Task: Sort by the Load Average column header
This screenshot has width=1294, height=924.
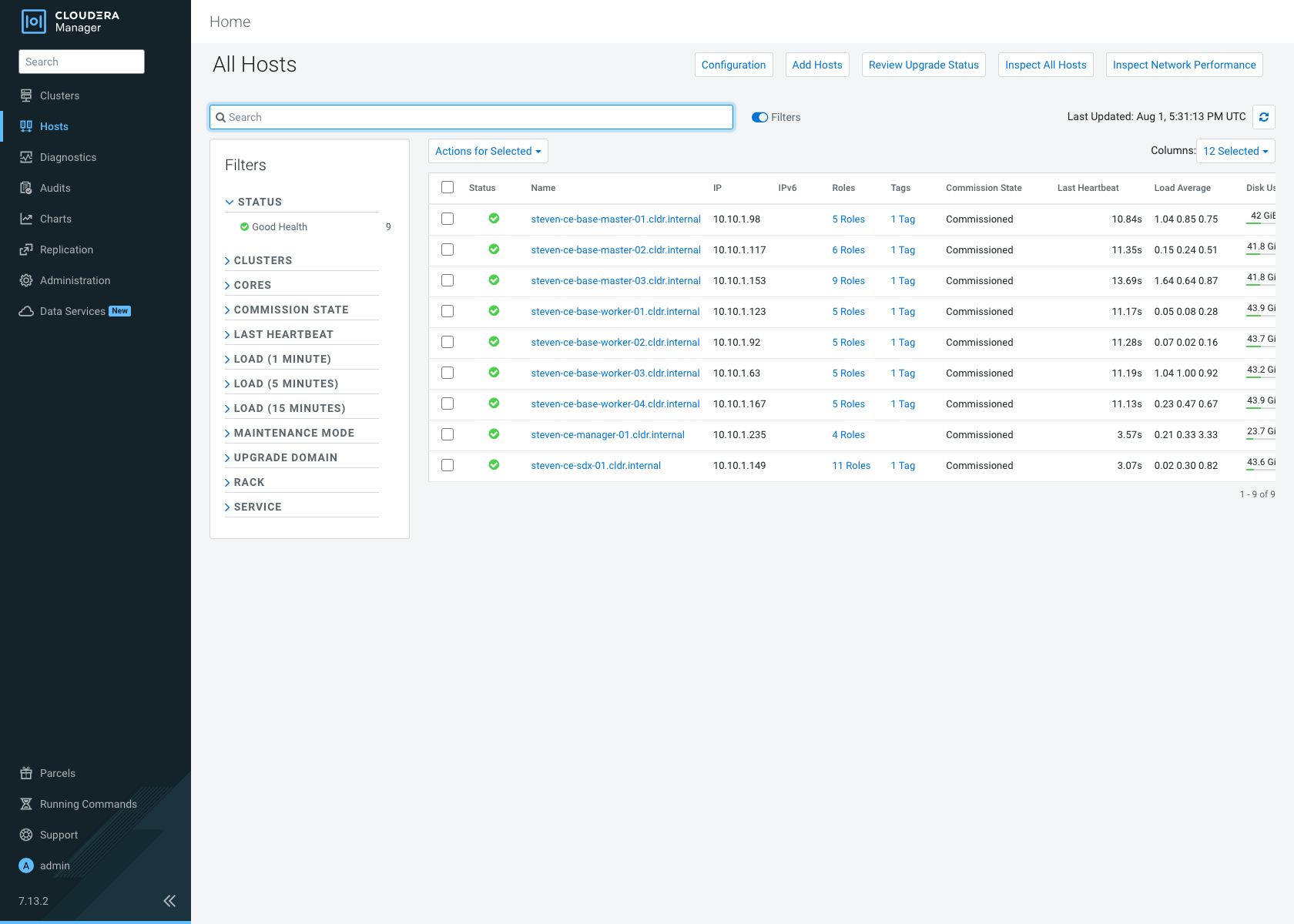Action: pyautogui.click(x=1182, y=188)
